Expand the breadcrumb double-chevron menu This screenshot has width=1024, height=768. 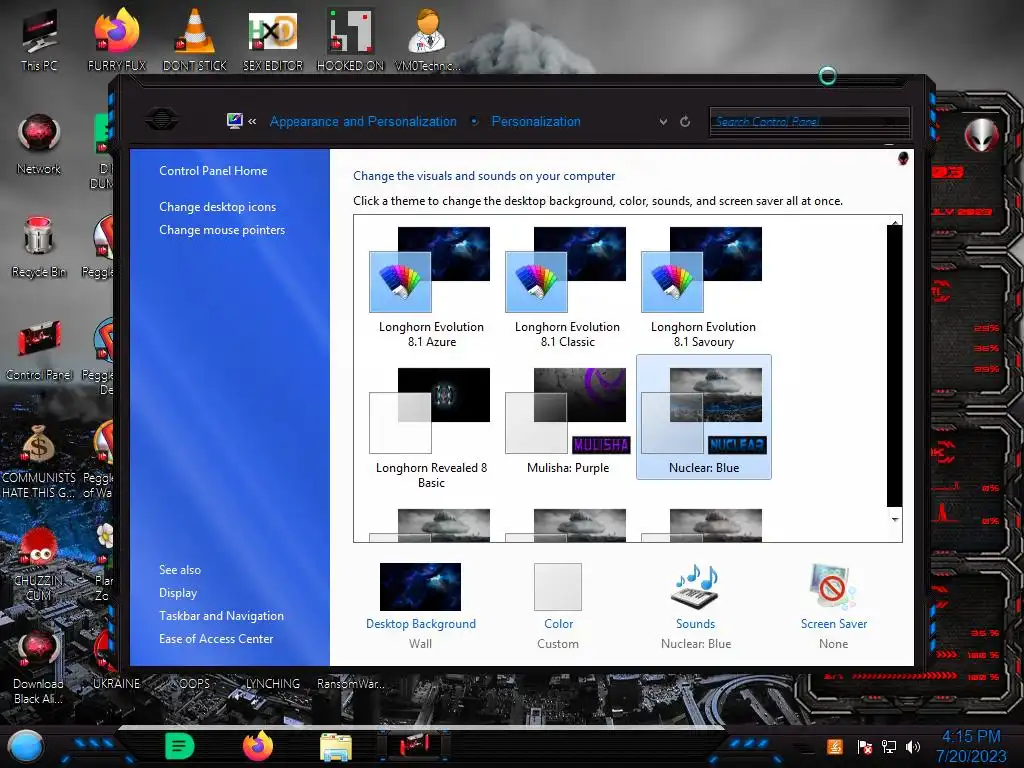coord(252,121)
